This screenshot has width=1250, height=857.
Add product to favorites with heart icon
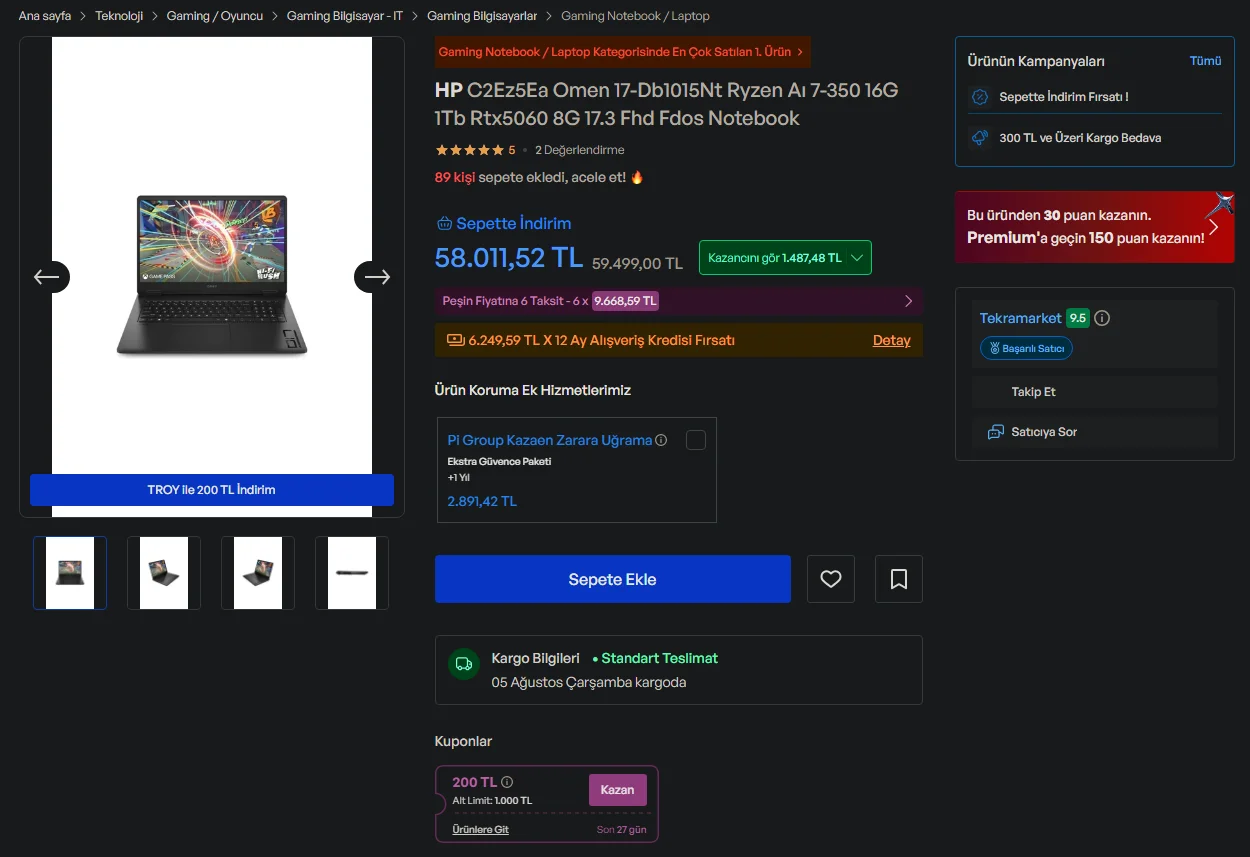(831, 579)
